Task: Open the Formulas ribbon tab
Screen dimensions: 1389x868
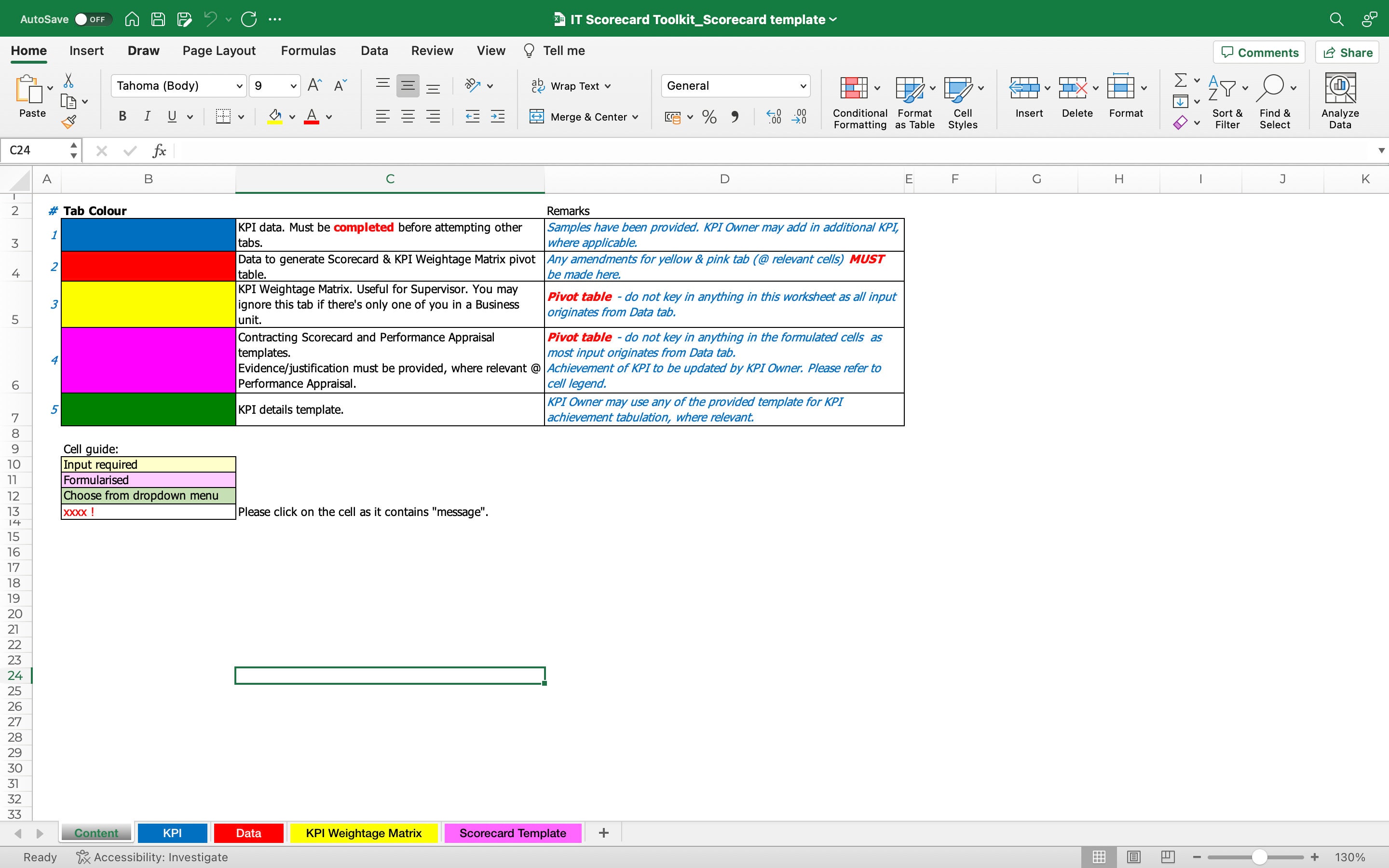Action: click(x=308, y=51)
